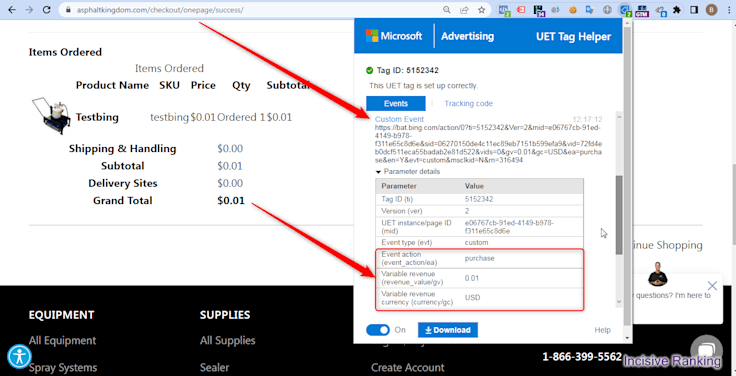Viewport: 736px width, 376px height.
Task: Click the cookie extension icon
Action: (573, 9)
